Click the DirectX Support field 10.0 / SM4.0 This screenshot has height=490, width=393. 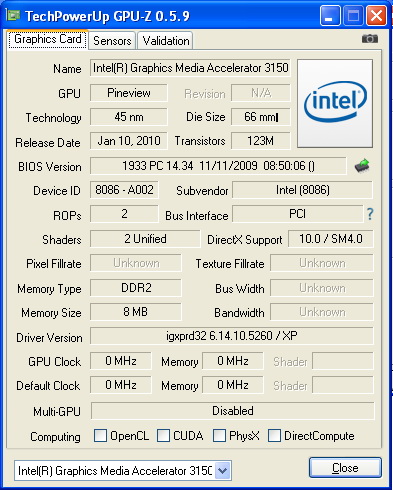tap(331, 239)
